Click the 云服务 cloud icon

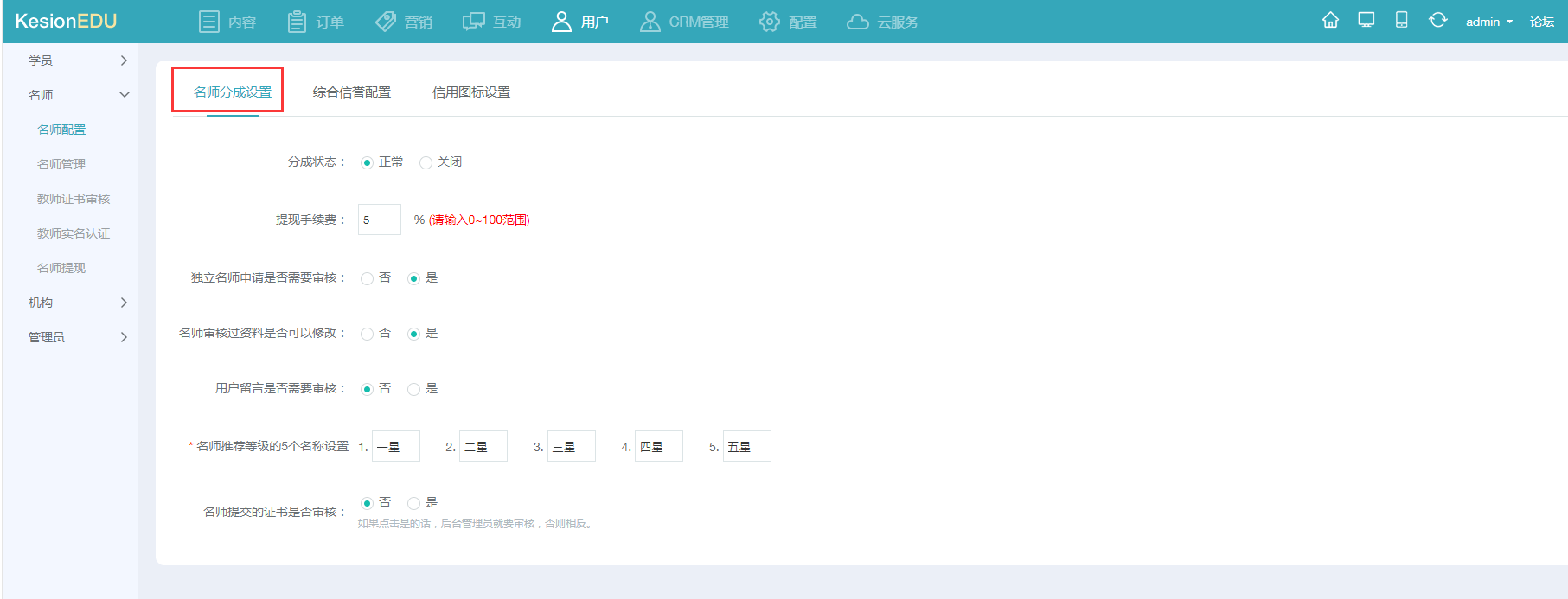coord(858,22)
